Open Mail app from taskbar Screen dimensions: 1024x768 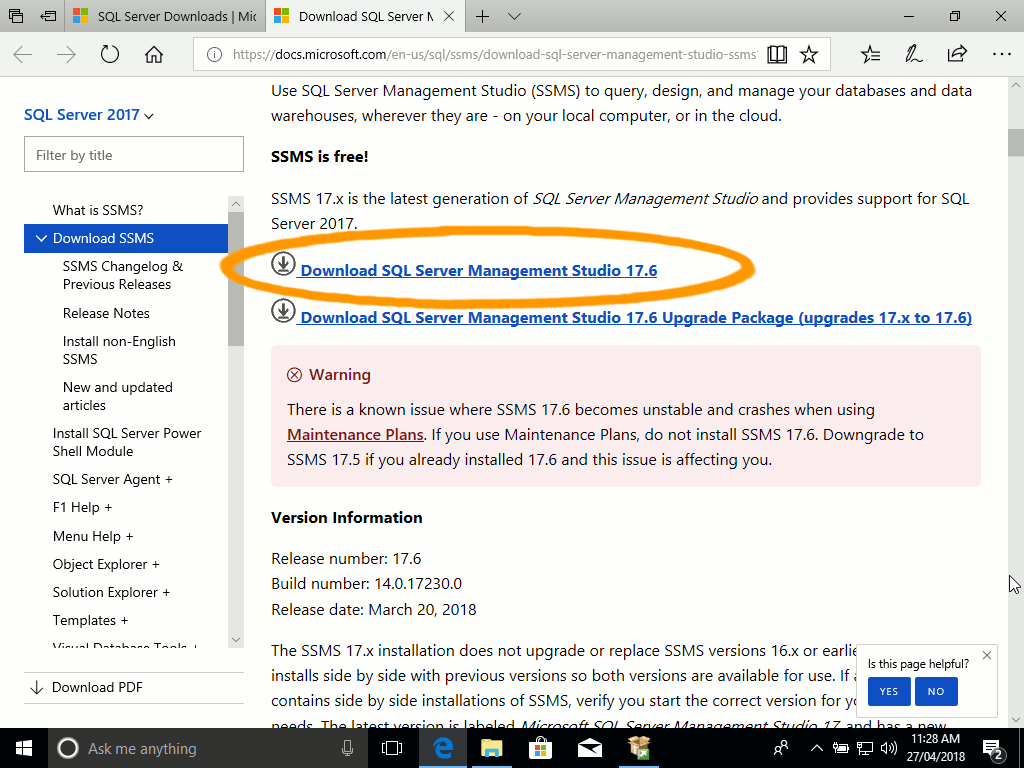(x=590, y=748)
